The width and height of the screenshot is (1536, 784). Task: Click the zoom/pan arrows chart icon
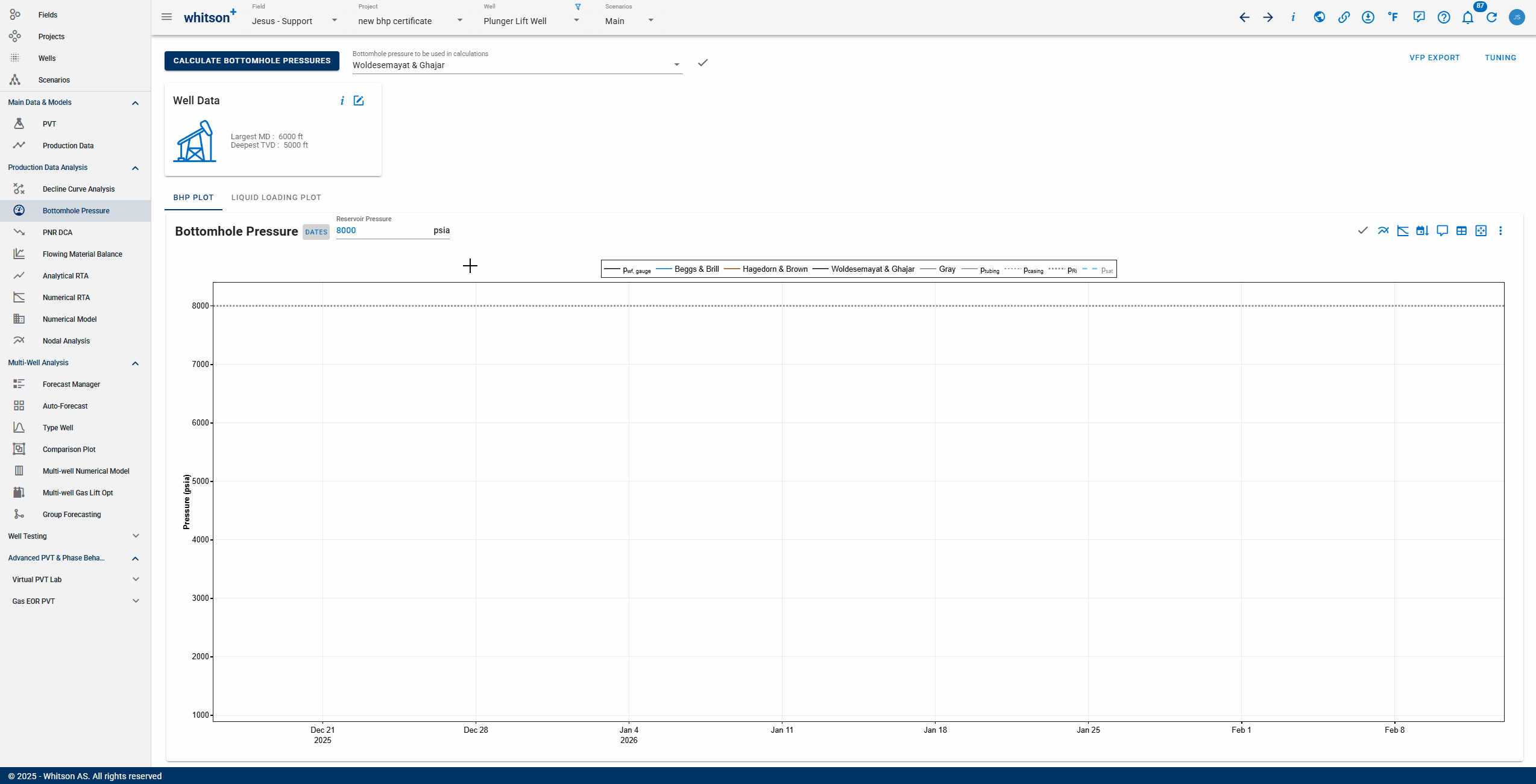[1481, 231]
